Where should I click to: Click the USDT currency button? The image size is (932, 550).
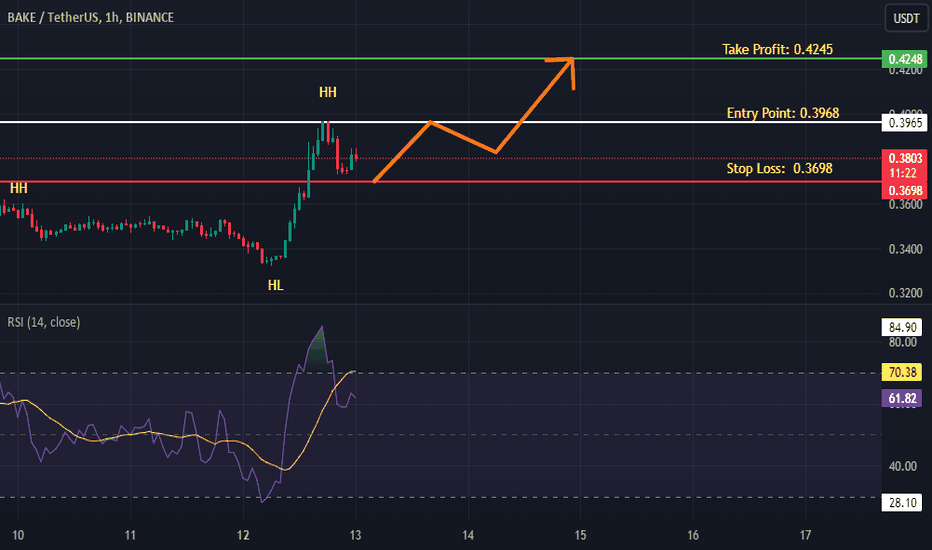point(906,18)
